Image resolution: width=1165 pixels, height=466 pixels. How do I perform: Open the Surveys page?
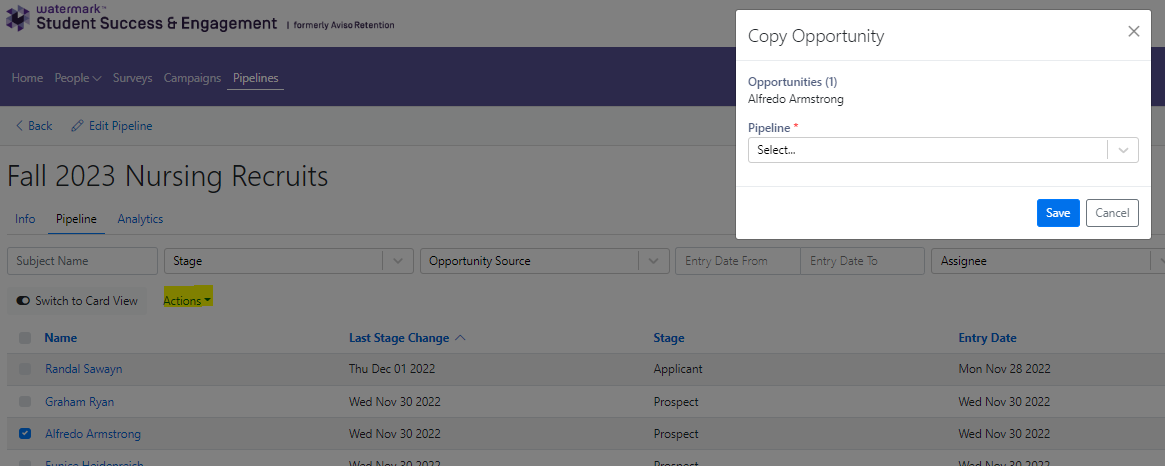pyautogui.click(x=132, y=77)
